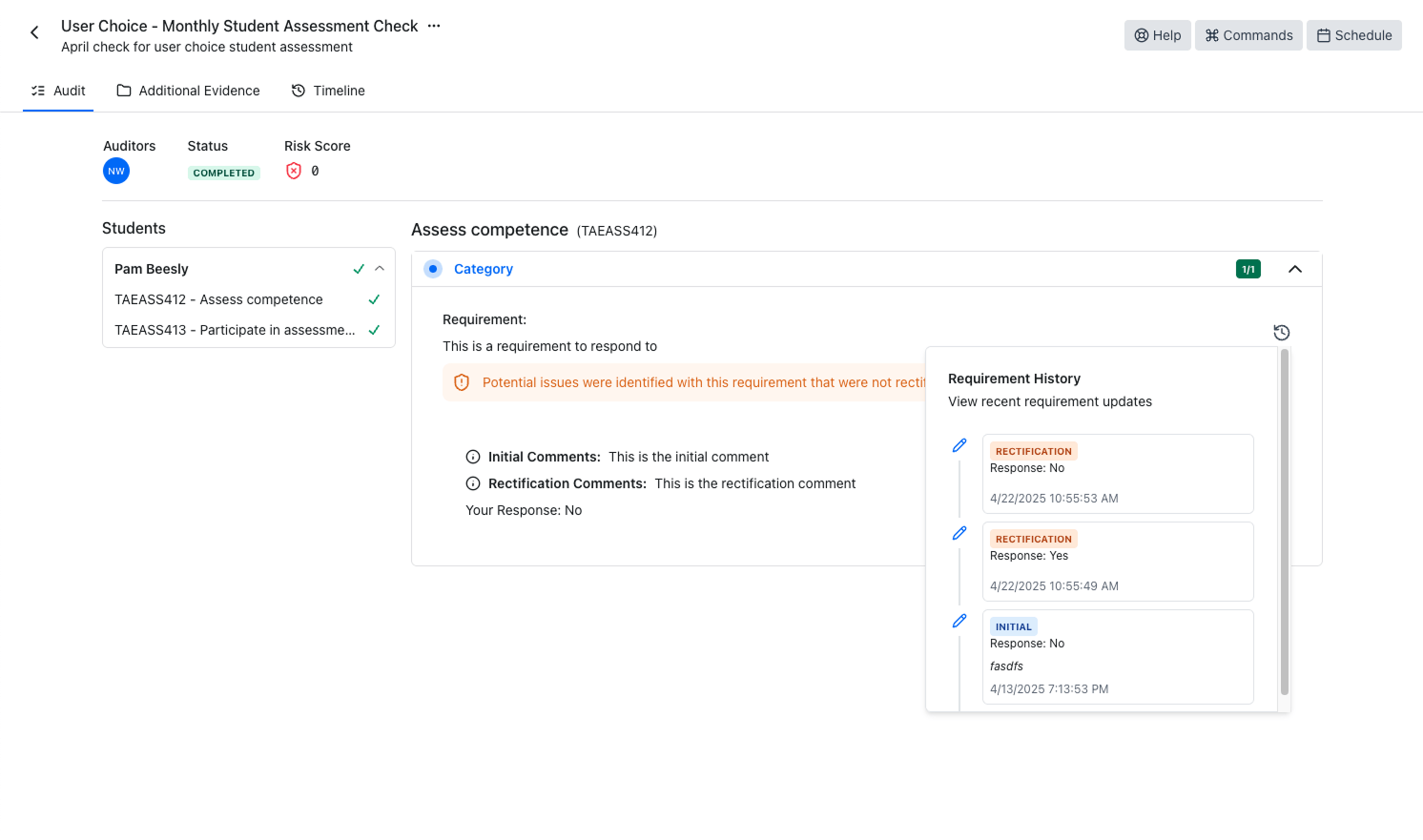1423x840 pixels.
Task: Open the three-dot menu beside the title
Action: (434, 26)
